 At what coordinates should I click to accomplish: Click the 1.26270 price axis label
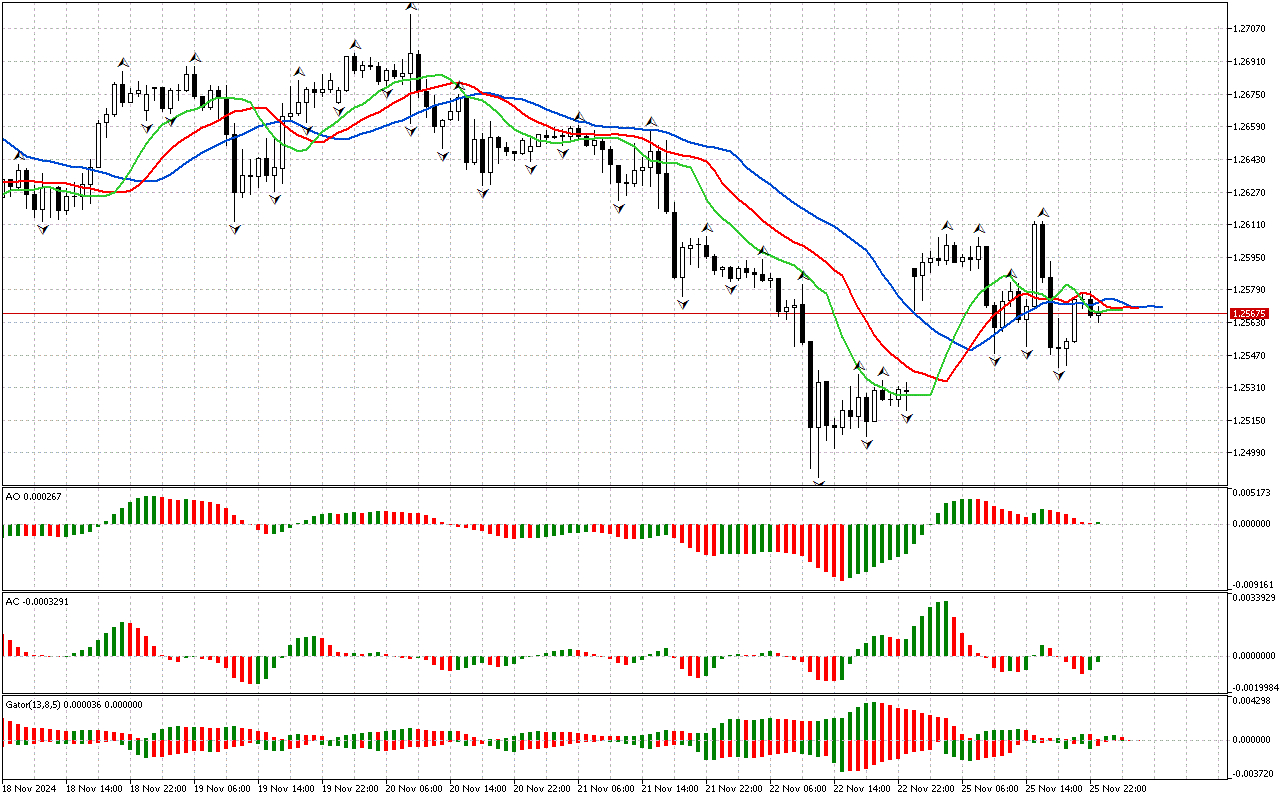click(x=1249, y=192)
